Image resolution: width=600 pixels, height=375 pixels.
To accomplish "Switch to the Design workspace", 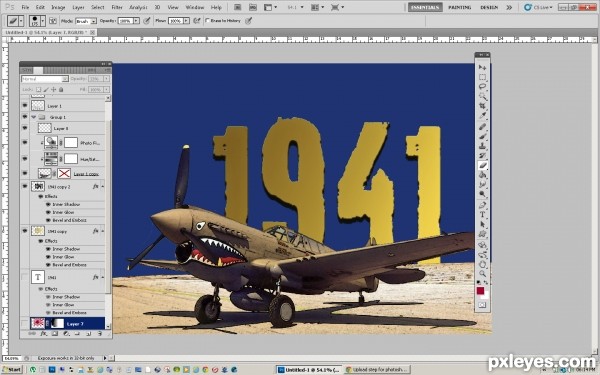I will pyautogui.click(x=489, y=7).
